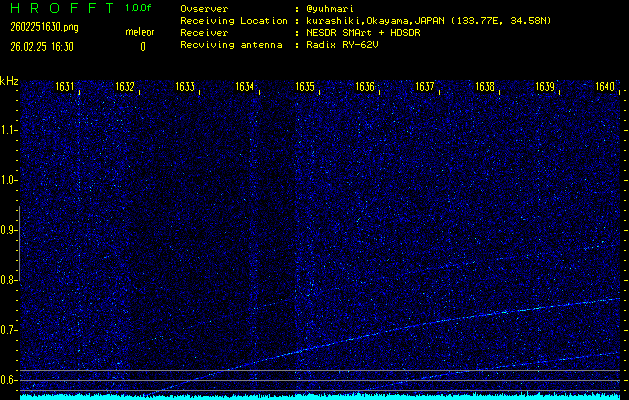
Task: Click the meteor count label
Action: 140,32
